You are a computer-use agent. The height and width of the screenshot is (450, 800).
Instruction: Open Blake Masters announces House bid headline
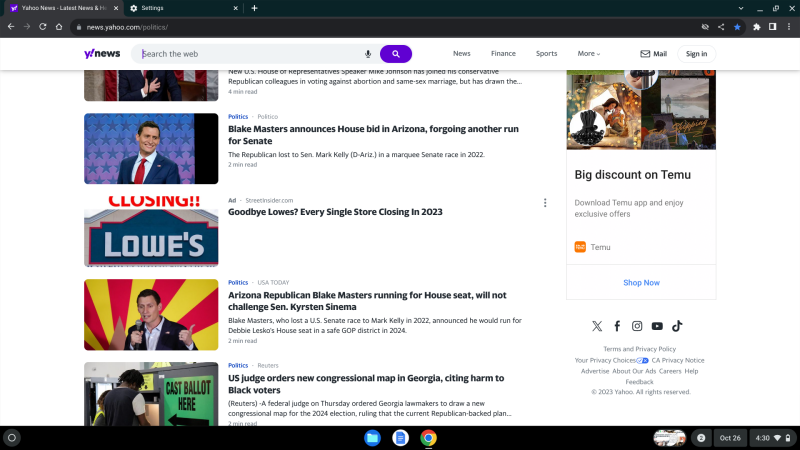pyautogui.click(x=373, y=135)
